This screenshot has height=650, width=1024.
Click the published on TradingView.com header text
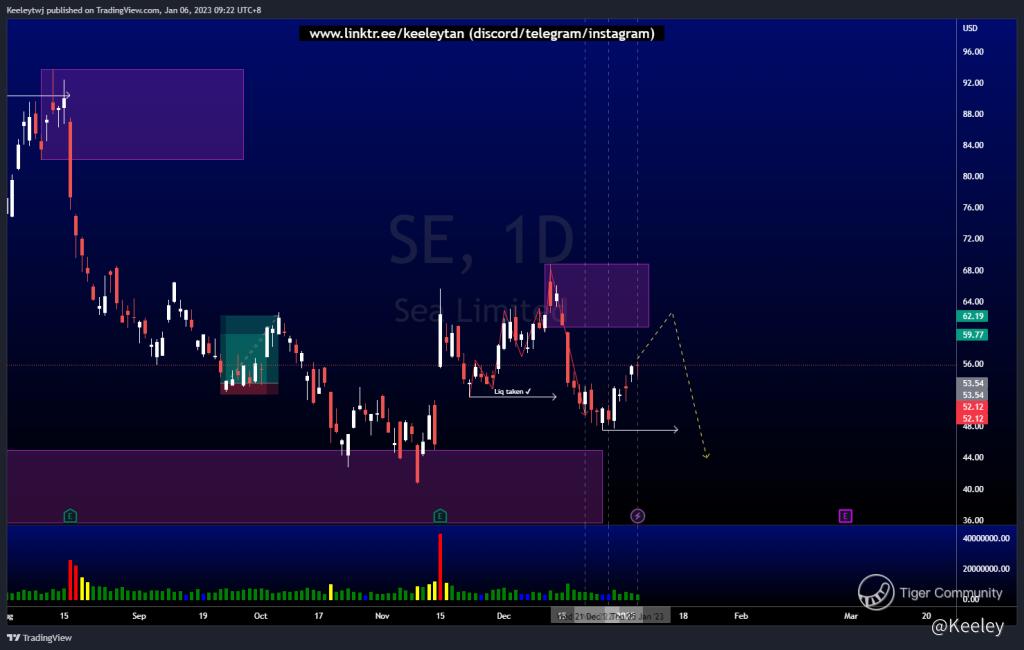[134, 10]
